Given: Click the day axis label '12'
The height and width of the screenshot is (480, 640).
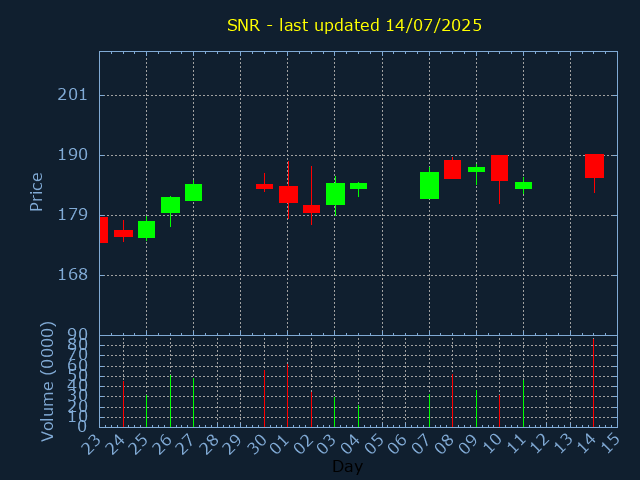Looking at the screenshot, I should point(539,444).
